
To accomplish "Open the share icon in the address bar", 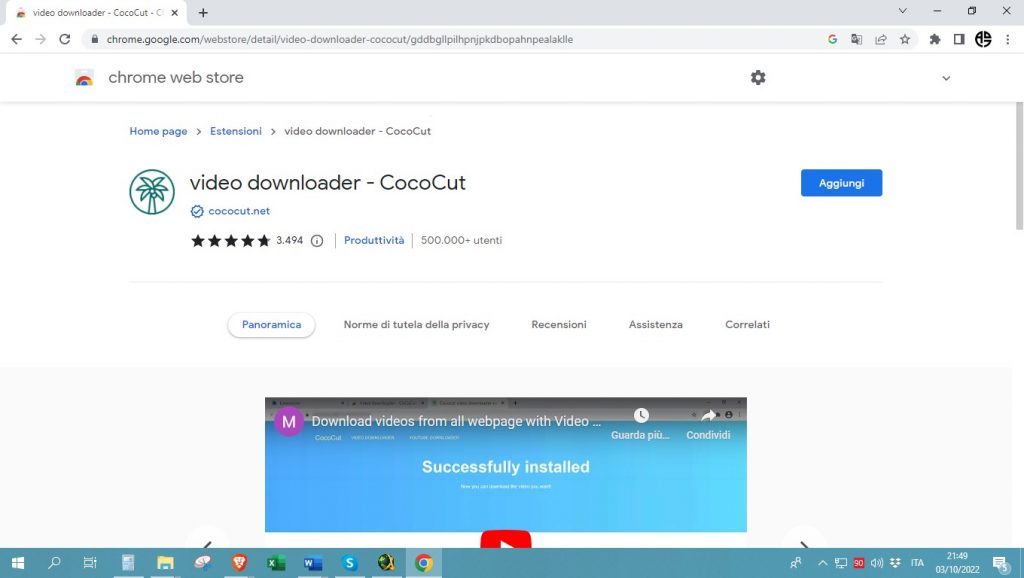I will click(881, 39).
